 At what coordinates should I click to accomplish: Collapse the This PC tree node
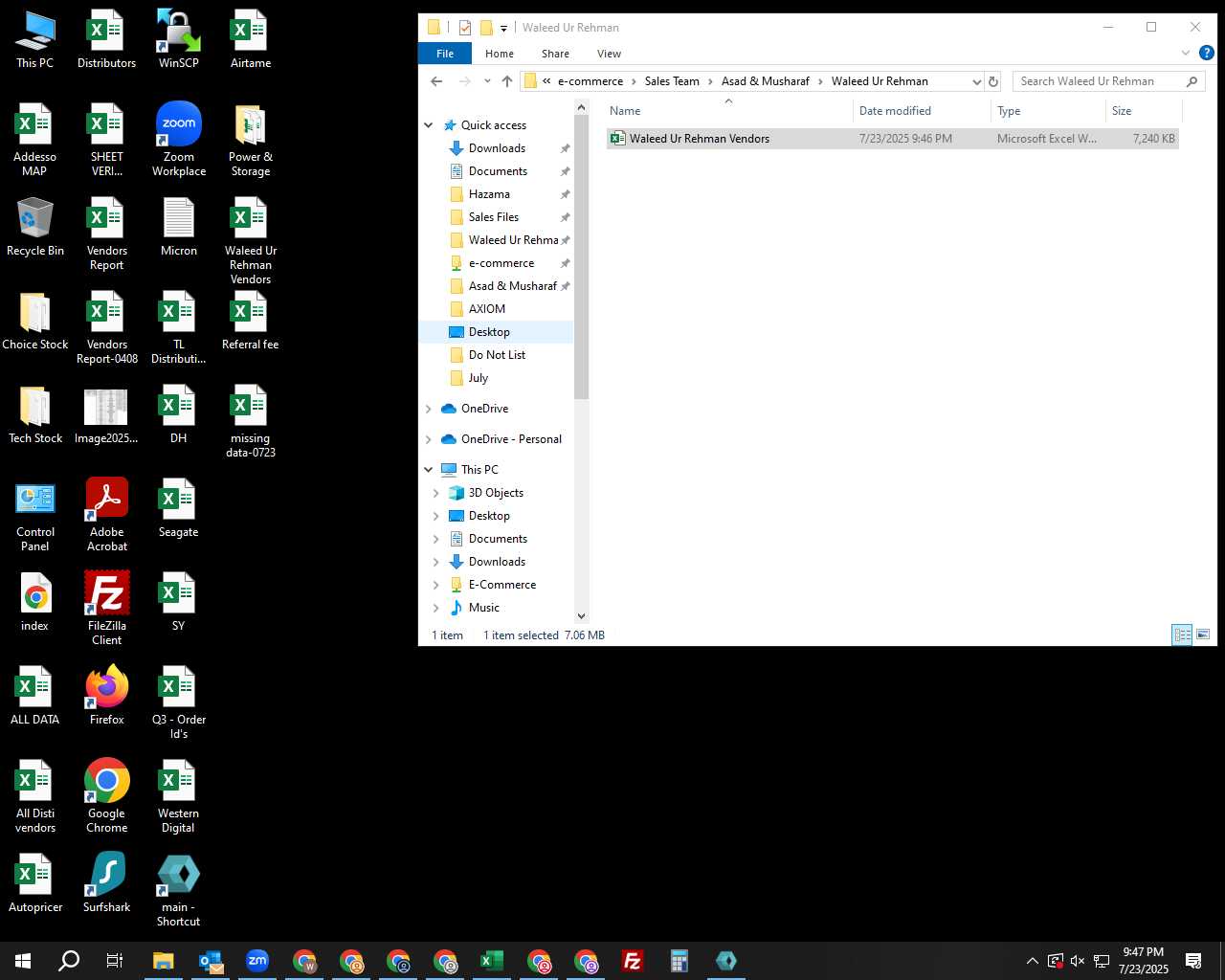coord(429,470)
